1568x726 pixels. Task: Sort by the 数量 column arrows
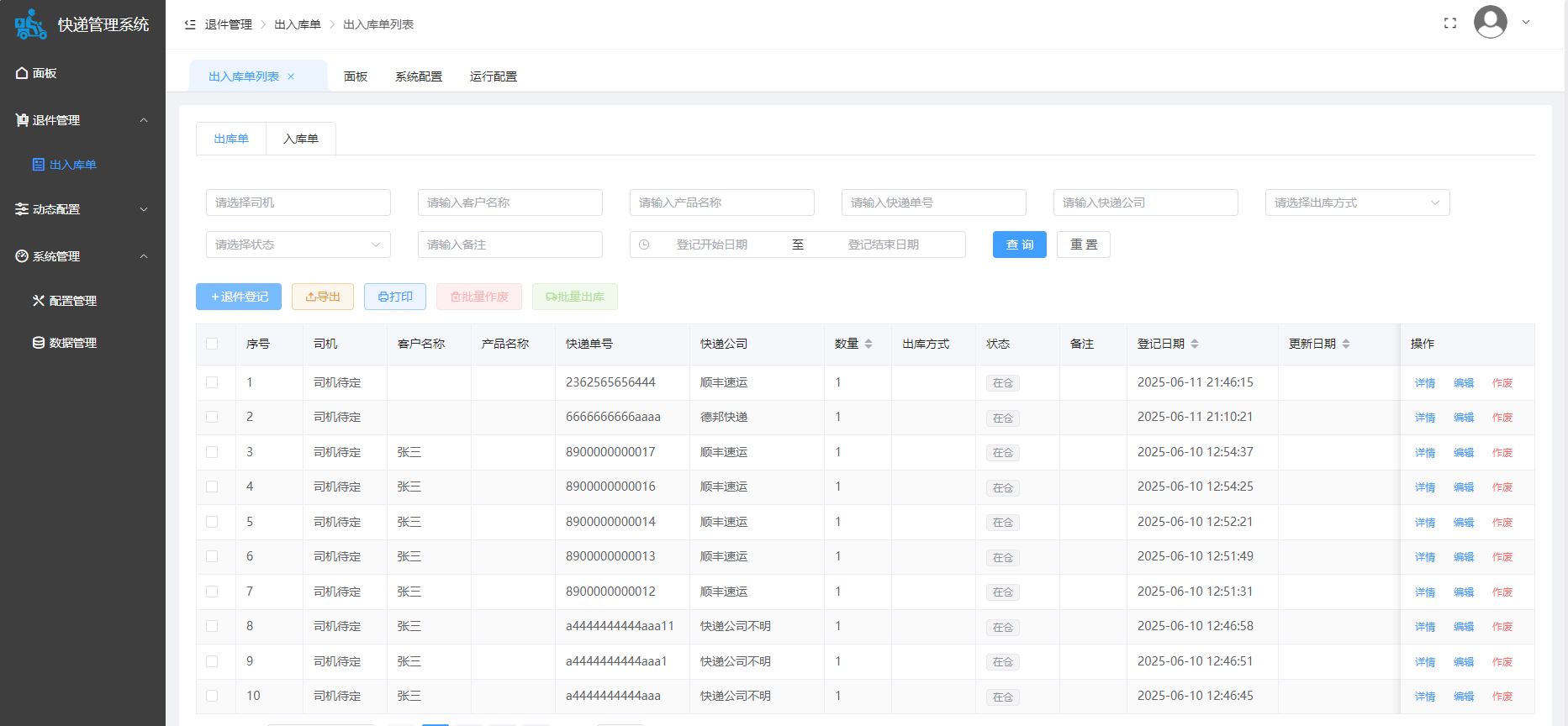[x=868, y=344]
